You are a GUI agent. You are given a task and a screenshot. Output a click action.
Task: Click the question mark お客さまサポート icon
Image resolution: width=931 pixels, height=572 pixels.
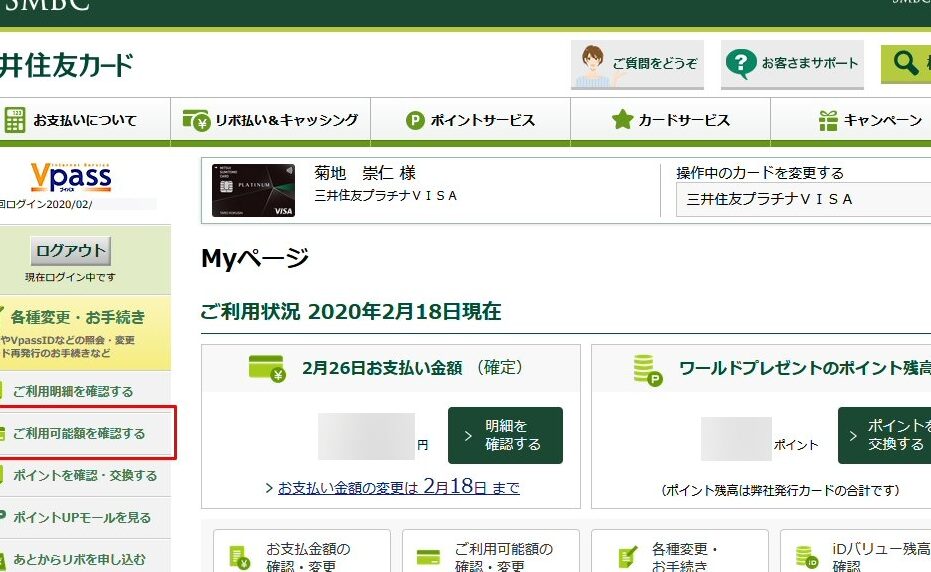click(x=741, y=64)
